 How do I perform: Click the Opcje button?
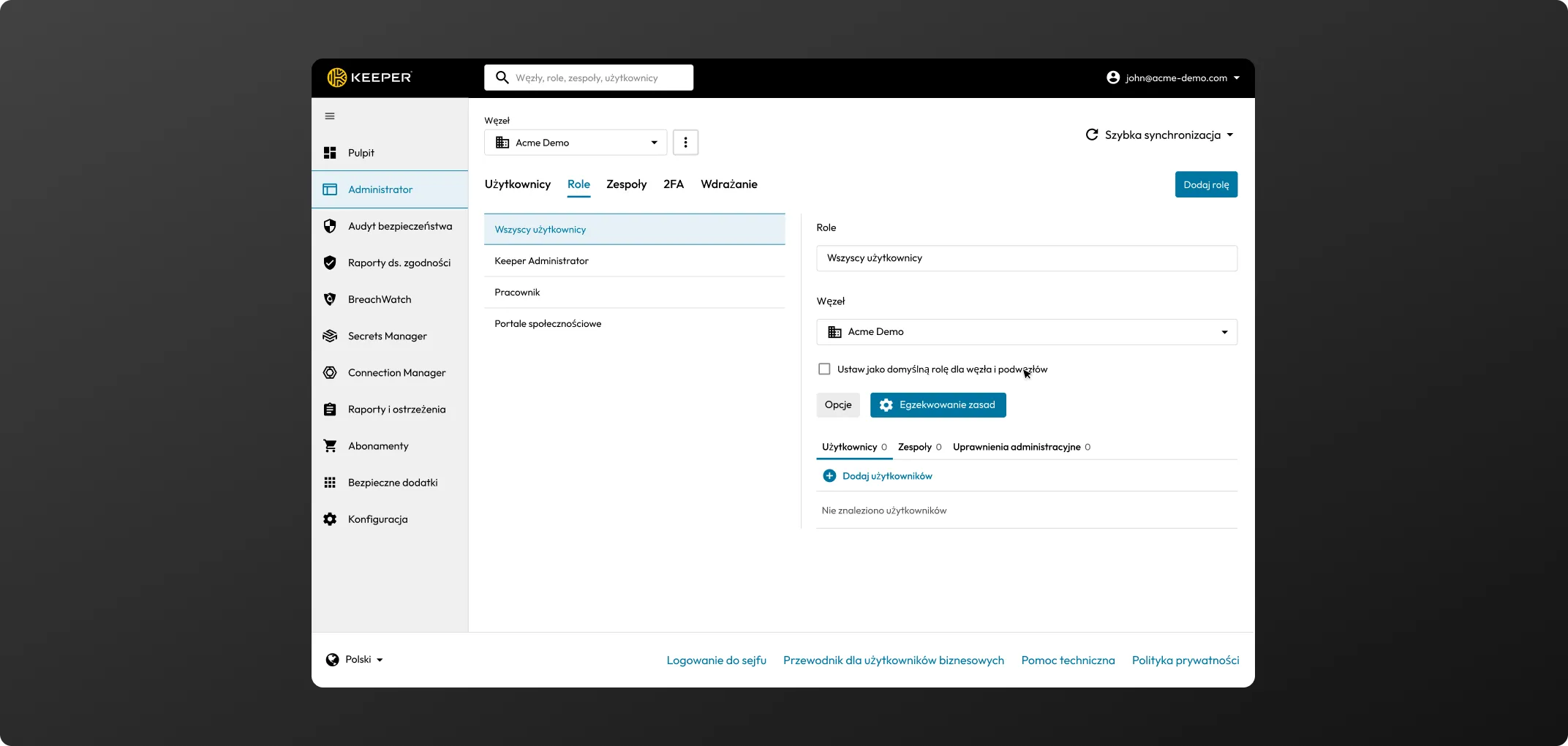tap(838, 405)
